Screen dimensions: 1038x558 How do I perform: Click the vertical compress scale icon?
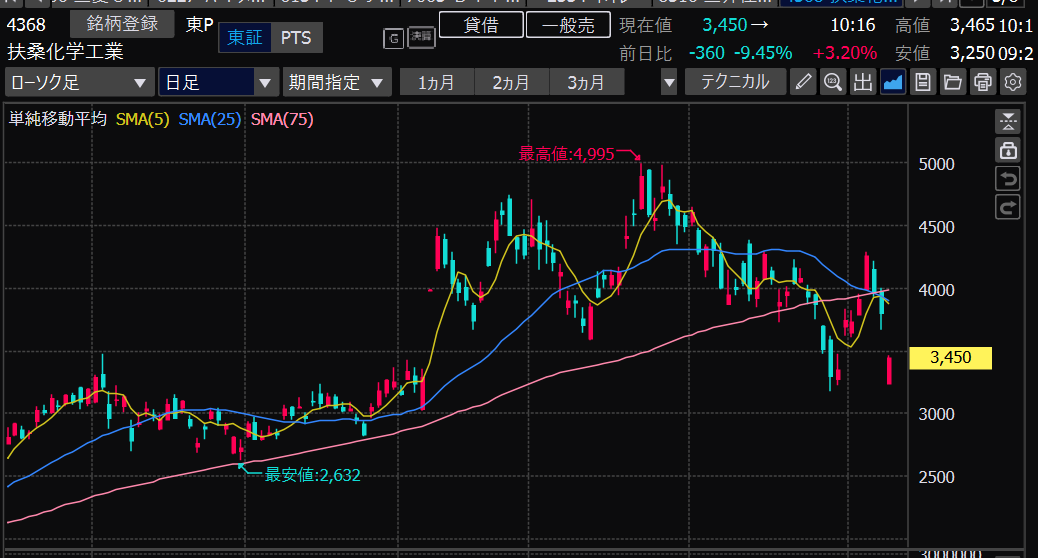tap(1008, 122)
